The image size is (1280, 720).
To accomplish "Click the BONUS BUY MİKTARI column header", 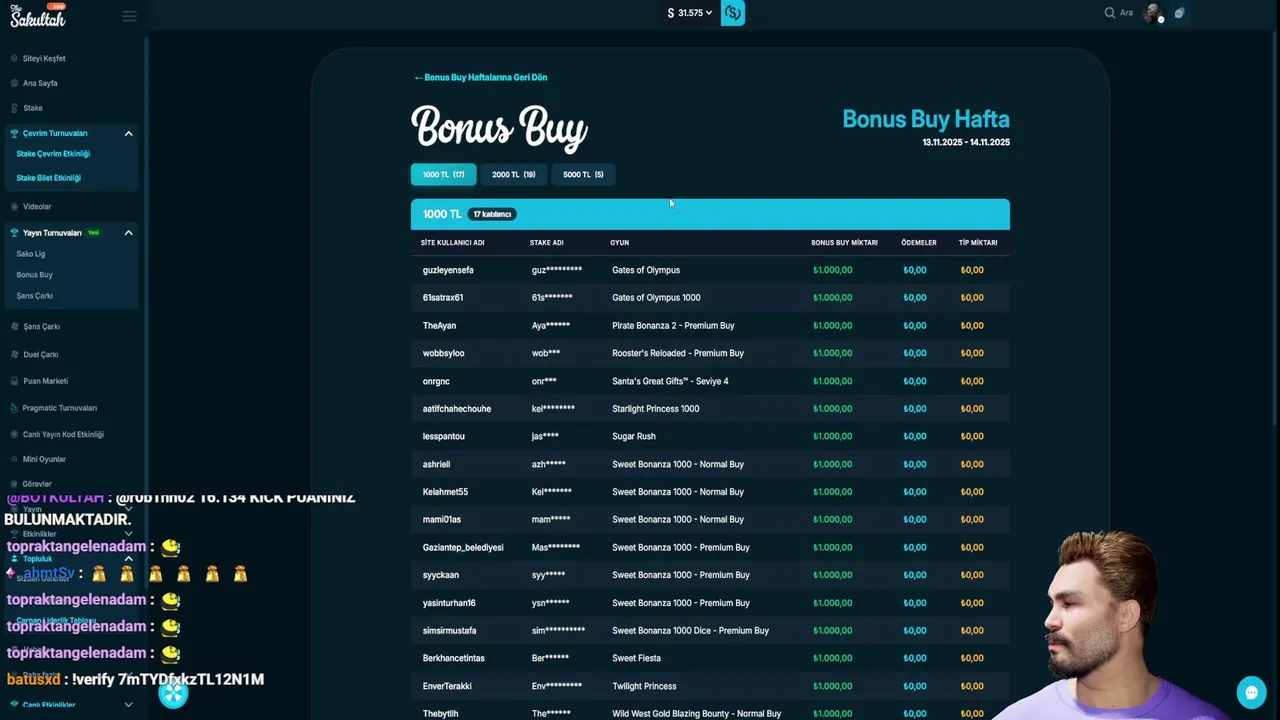I will pos(844,243).
